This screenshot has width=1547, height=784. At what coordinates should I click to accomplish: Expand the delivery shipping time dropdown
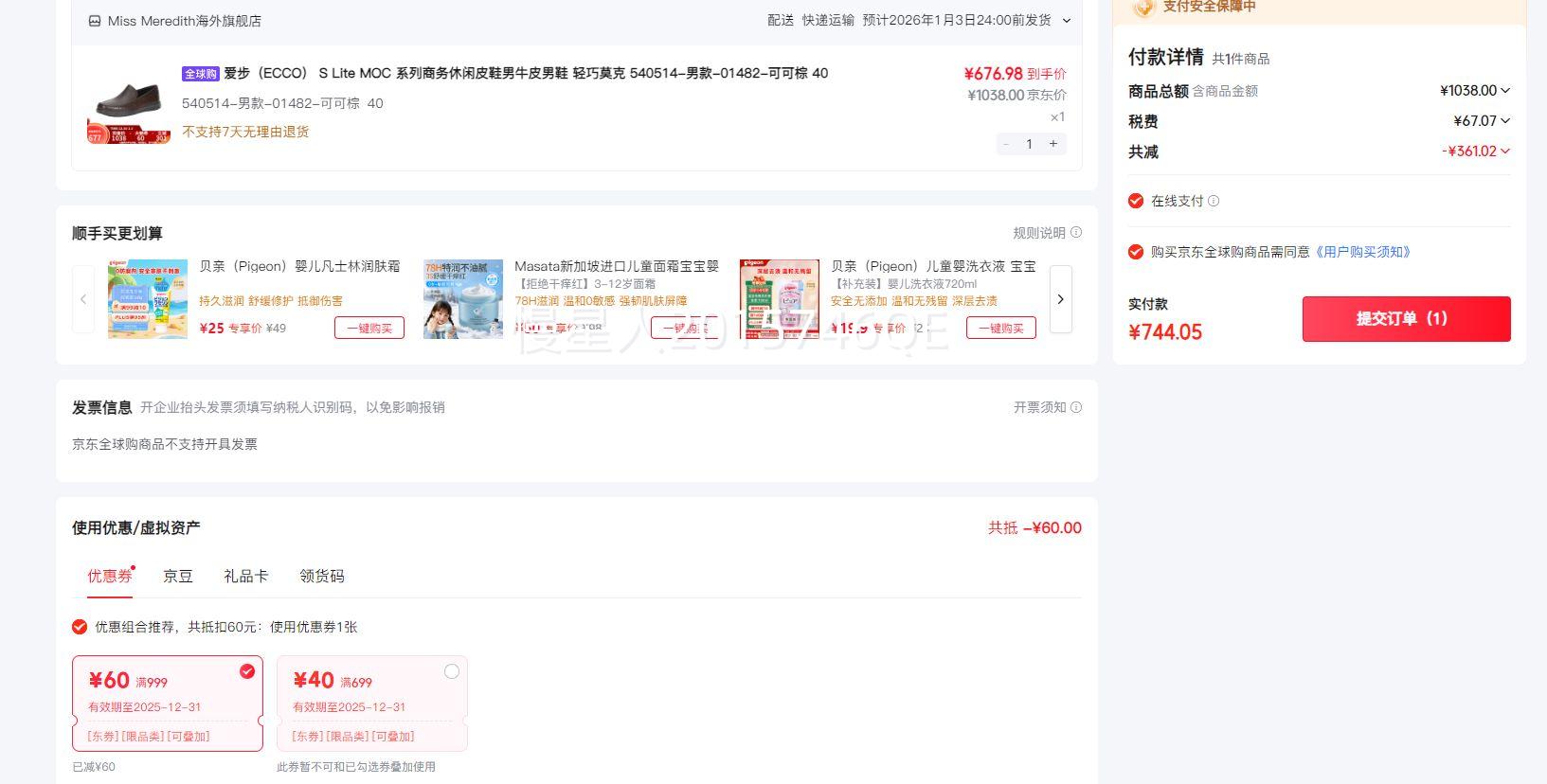tap(1067, 21)
